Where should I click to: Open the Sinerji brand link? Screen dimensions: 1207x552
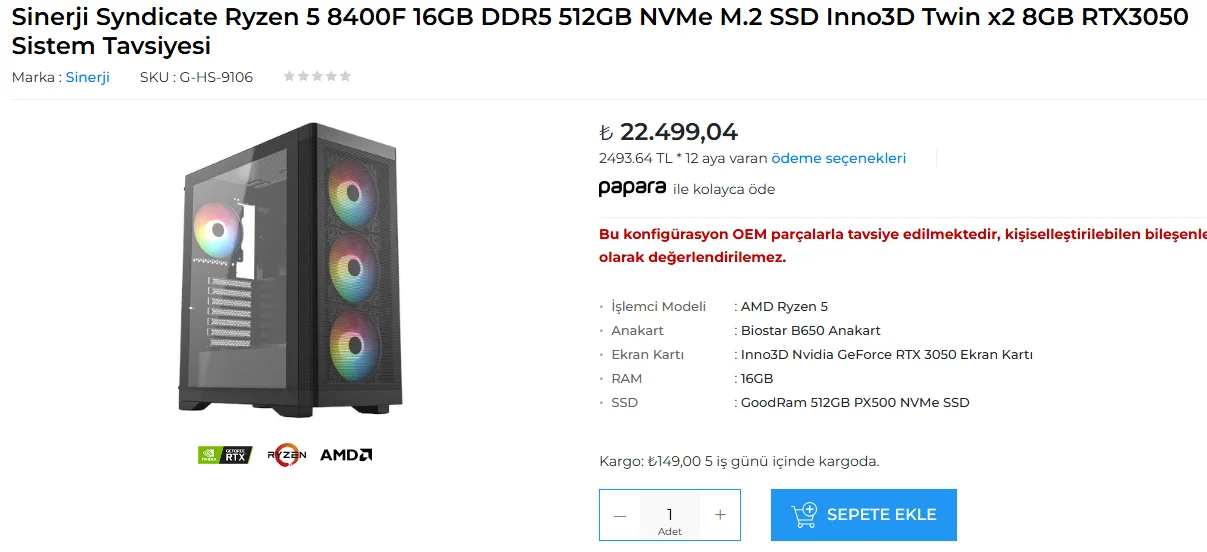tap(88, 77)
